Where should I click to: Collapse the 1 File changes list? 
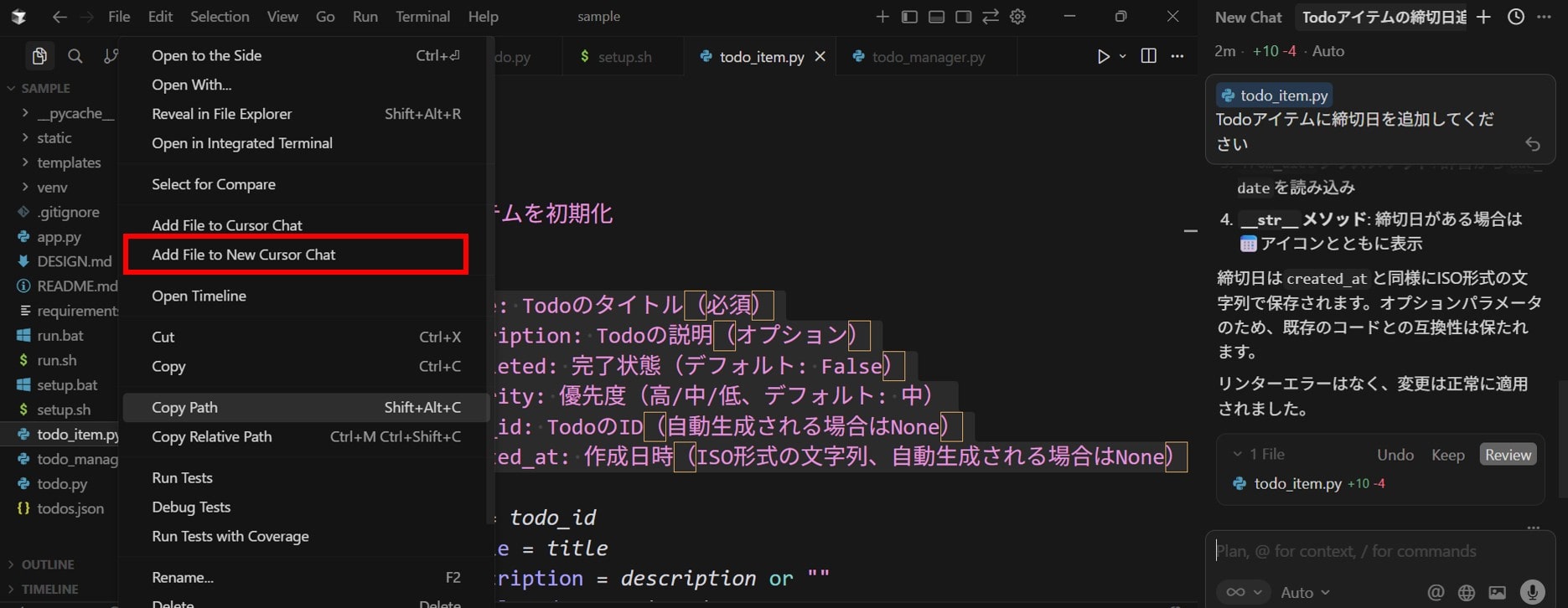tap(1237, 454)
